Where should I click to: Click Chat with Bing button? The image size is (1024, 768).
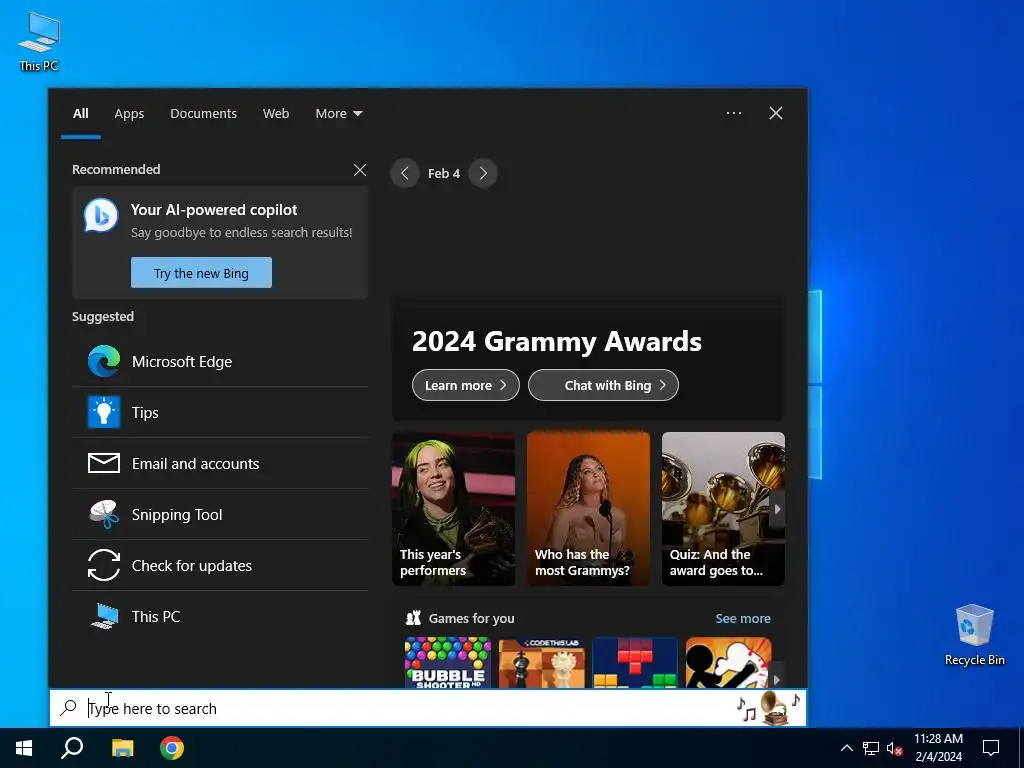click(603, 385)
